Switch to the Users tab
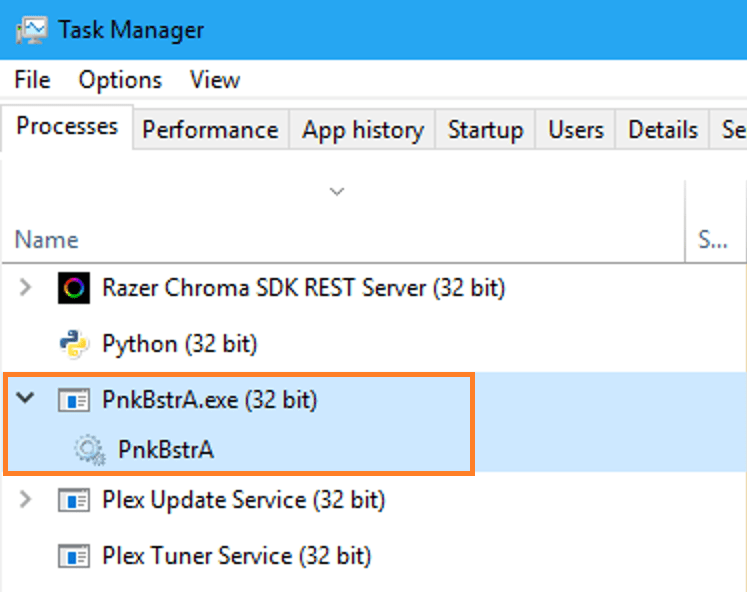Screen dimensions: 747x592 [575, 130]
